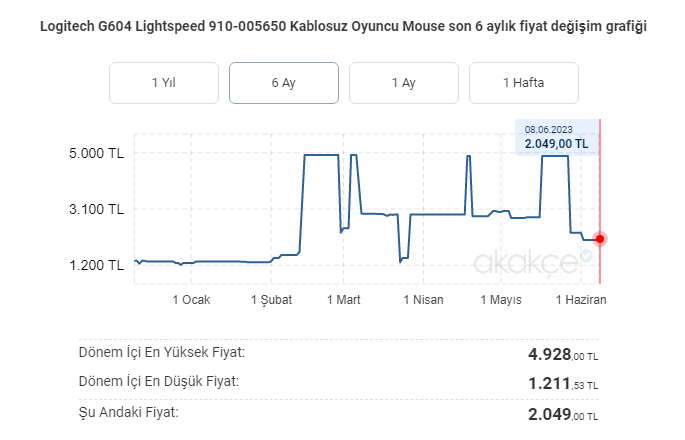Choose the 1 Hafta range button
Image resolution: width=685 pixels, height=440 pixels.
point(524,83)
